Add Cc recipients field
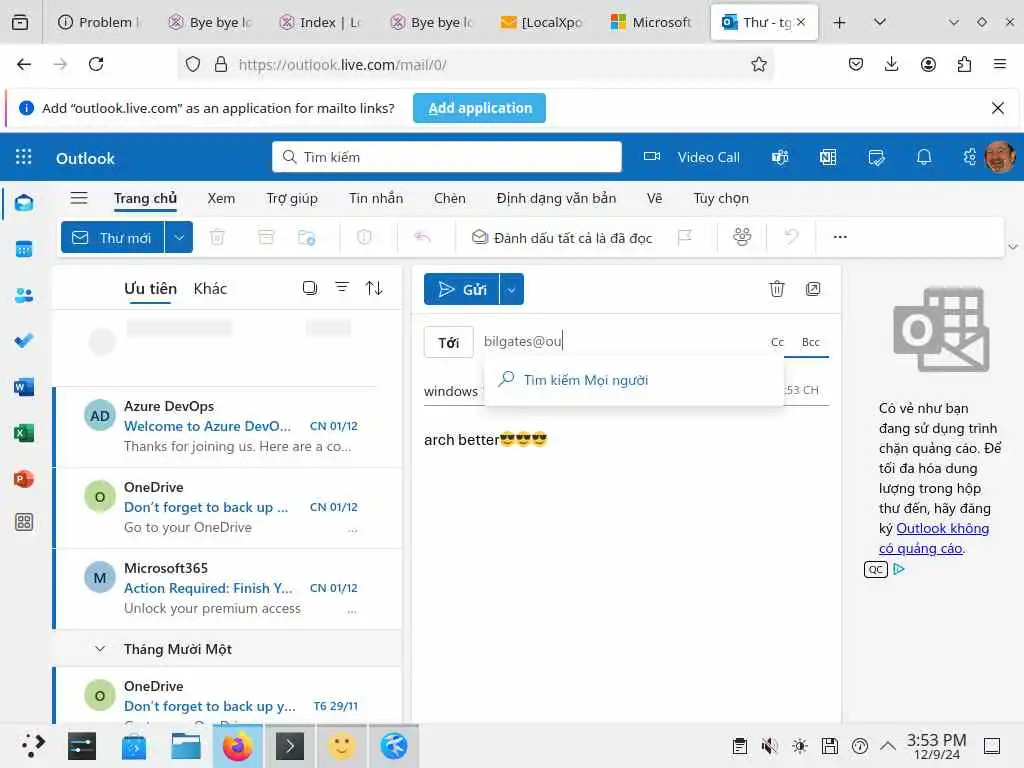This screenshot has width=1024, height=768. (x=777, y=342)
